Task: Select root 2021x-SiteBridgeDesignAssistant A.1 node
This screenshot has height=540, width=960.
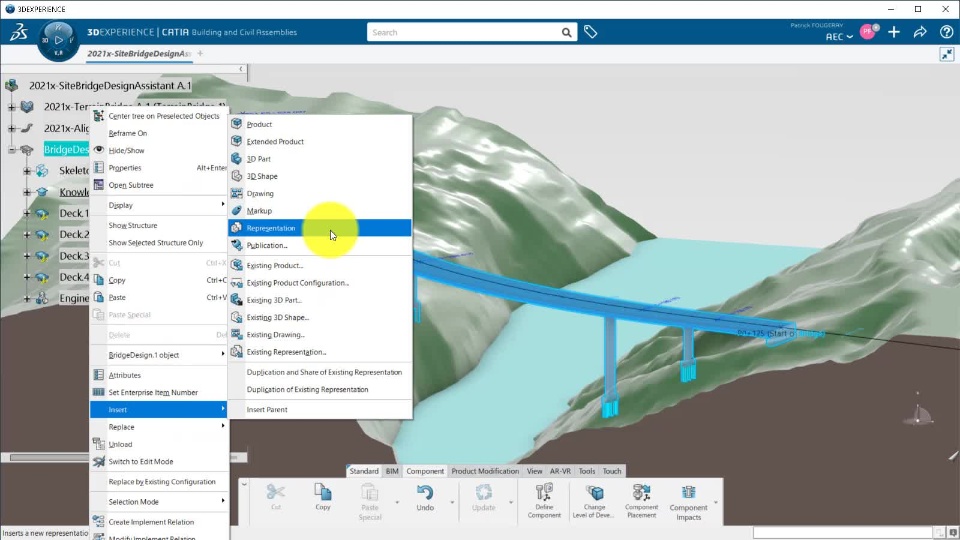Action: tap(110, 86)
